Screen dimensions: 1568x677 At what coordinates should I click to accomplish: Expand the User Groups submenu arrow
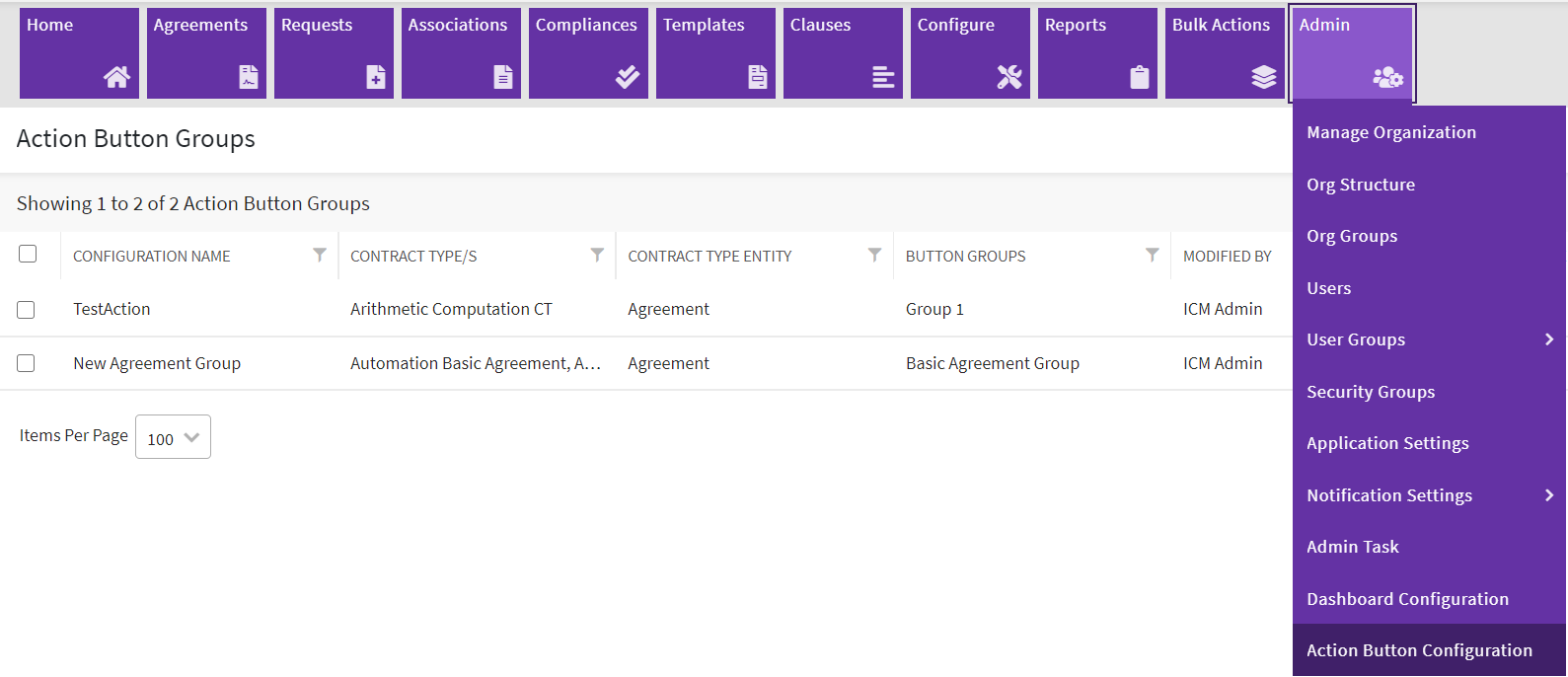click(1548, 339)
